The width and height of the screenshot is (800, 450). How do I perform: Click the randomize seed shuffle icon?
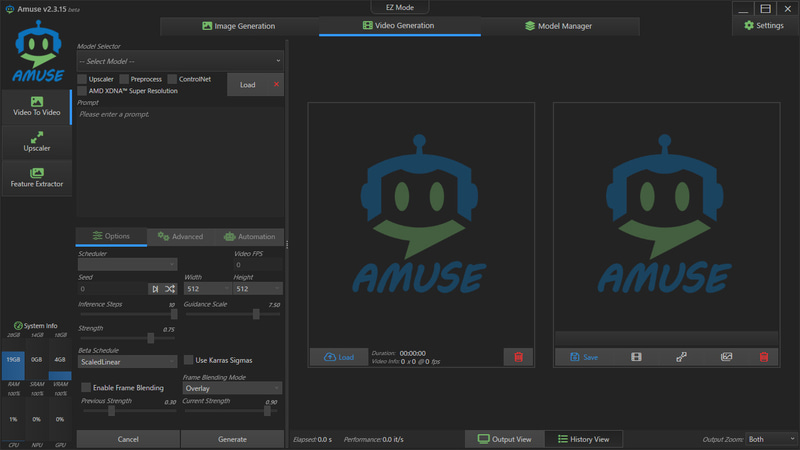170,289
